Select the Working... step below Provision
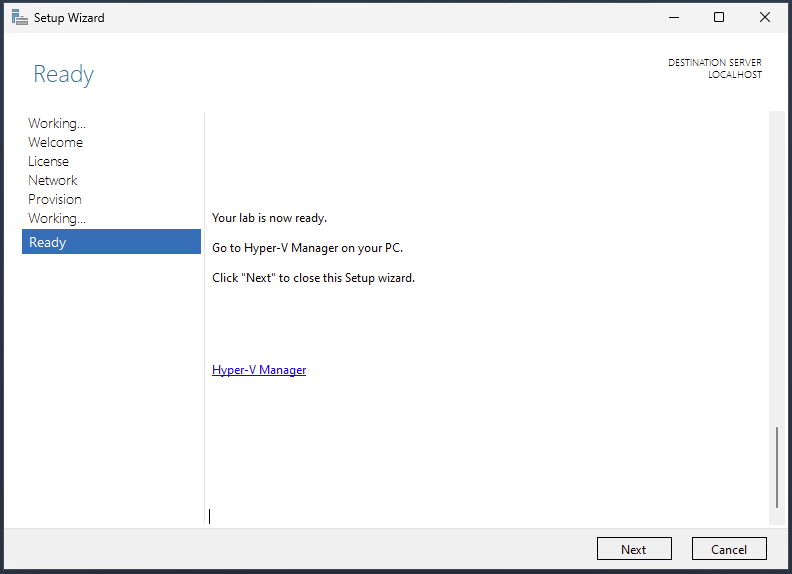The height and width of the screenshot is (574, 792). coord(57,218)
